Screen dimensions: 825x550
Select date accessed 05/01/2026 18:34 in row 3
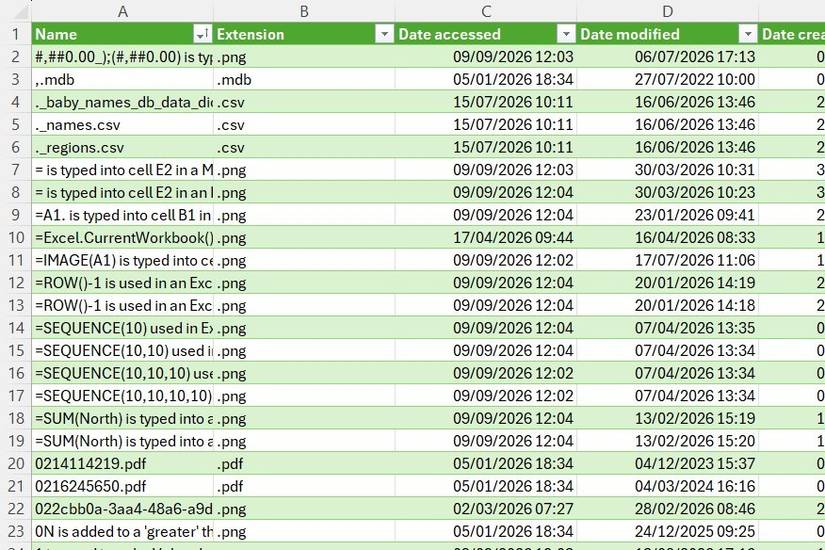tap(486, 79)
